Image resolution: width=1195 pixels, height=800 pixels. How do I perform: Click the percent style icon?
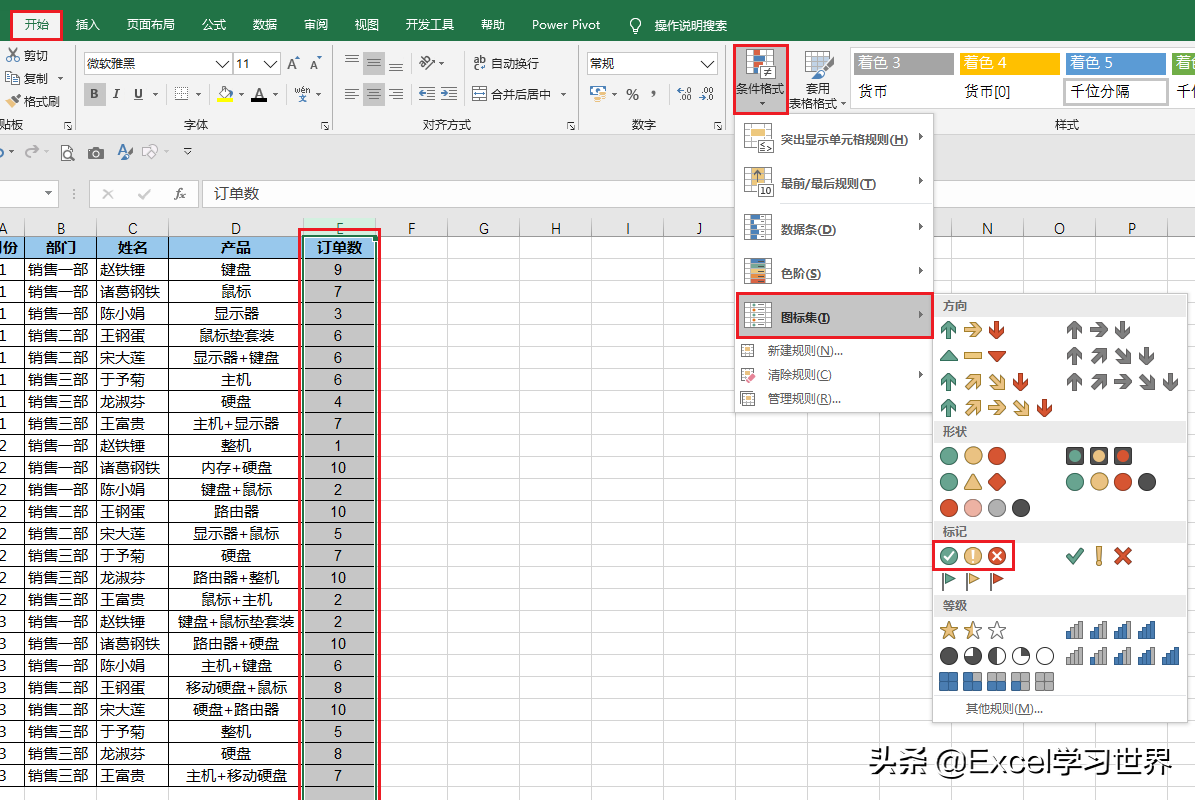[633, 94]
